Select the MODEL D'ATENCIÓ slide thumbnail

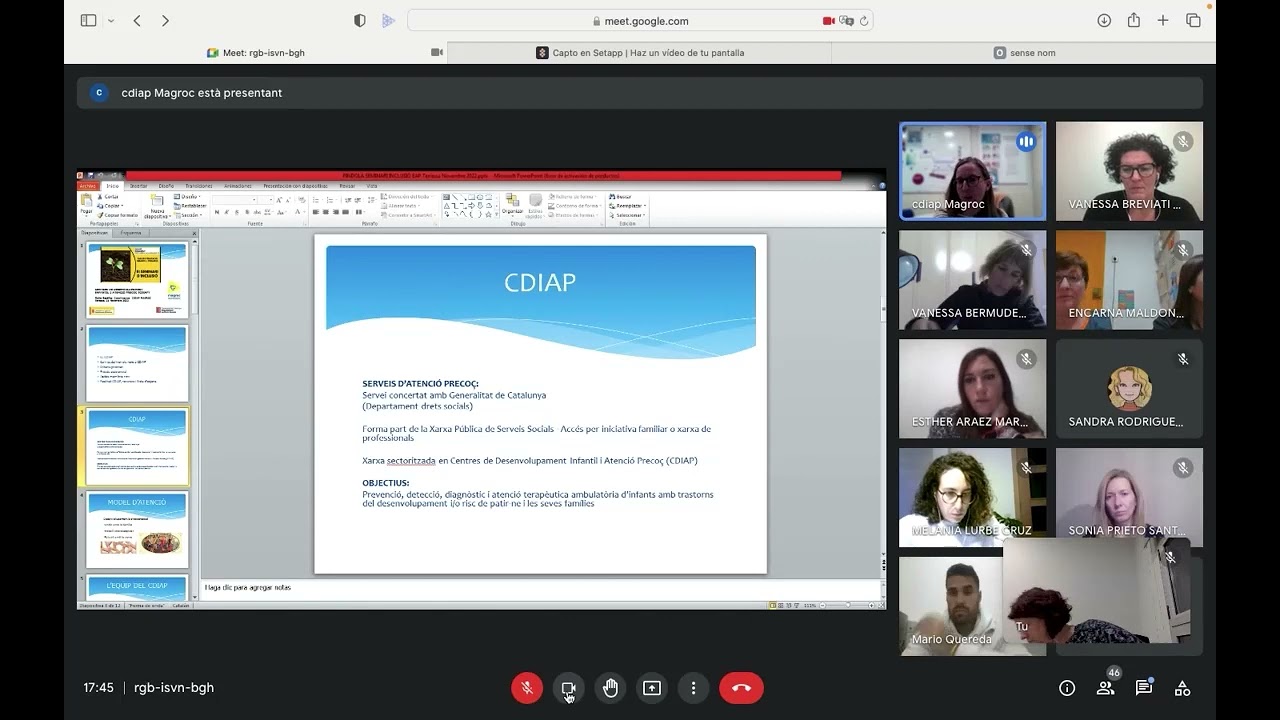(x=137, y=529)
